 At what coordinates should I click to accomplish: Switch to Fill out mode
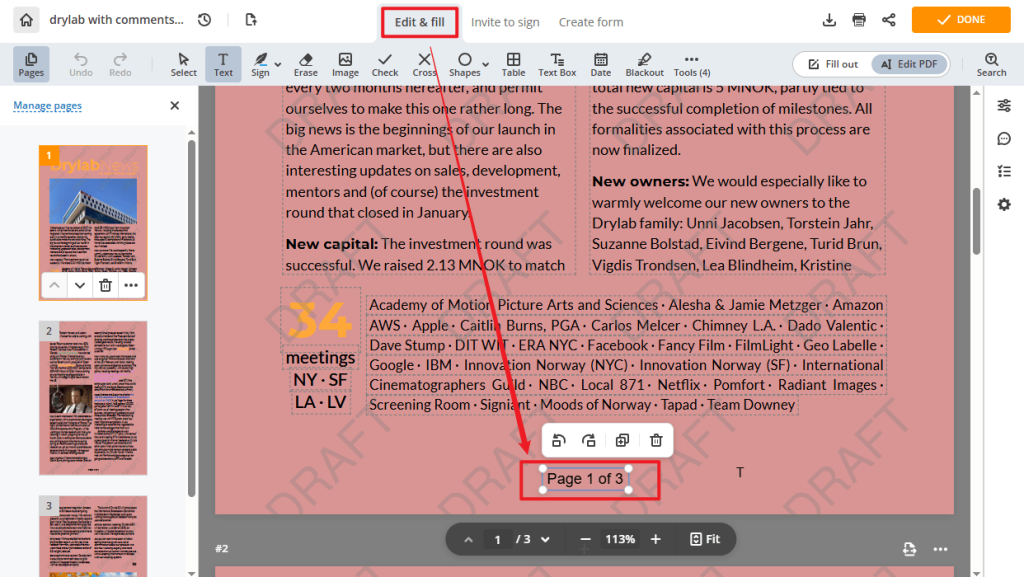[x=833, y=64]
